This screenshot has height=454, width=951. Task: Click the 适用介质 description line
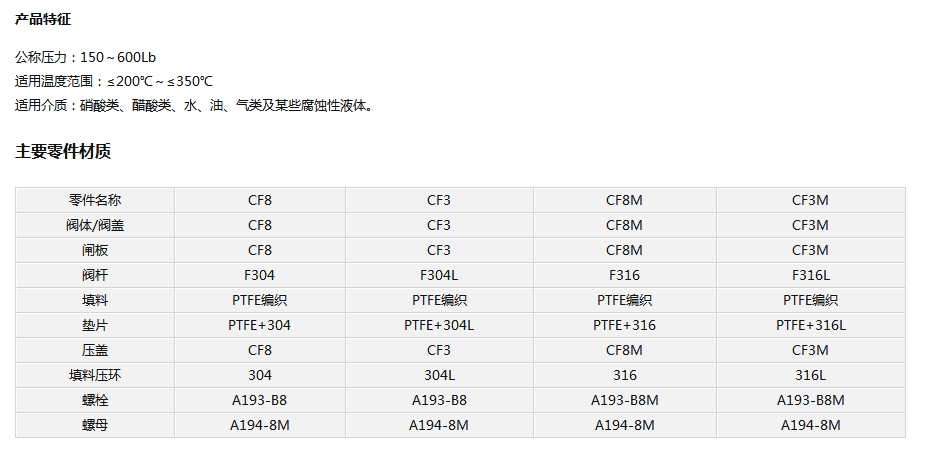(195, 106)
